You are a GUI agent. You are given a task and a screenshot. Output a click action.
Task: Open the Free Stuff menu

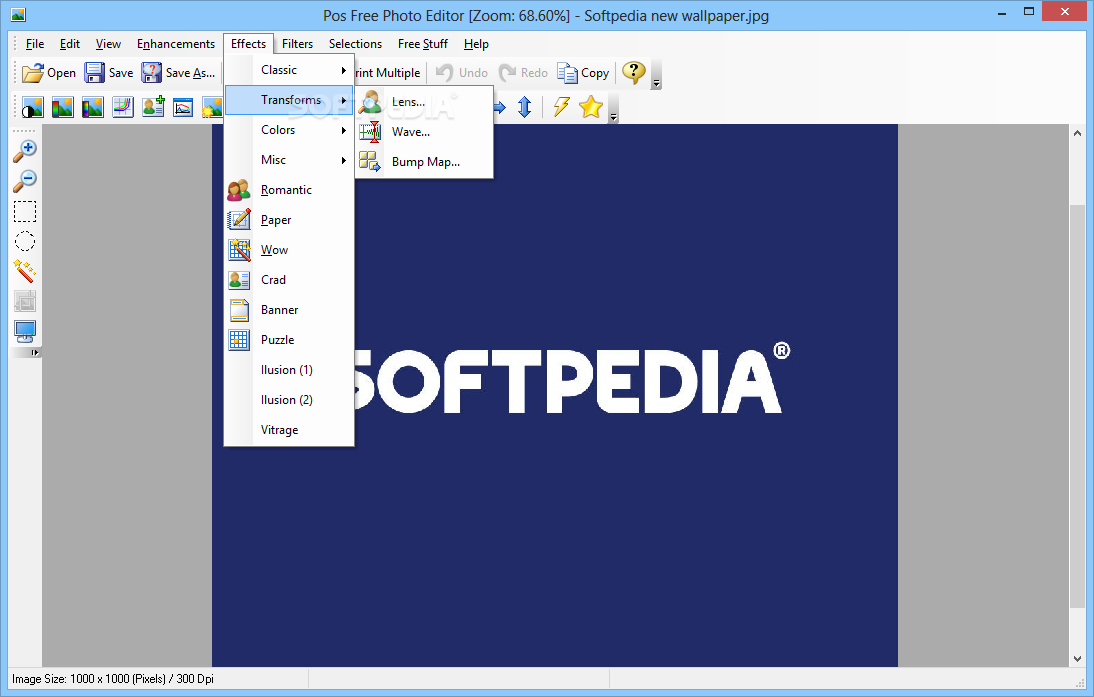423,44
